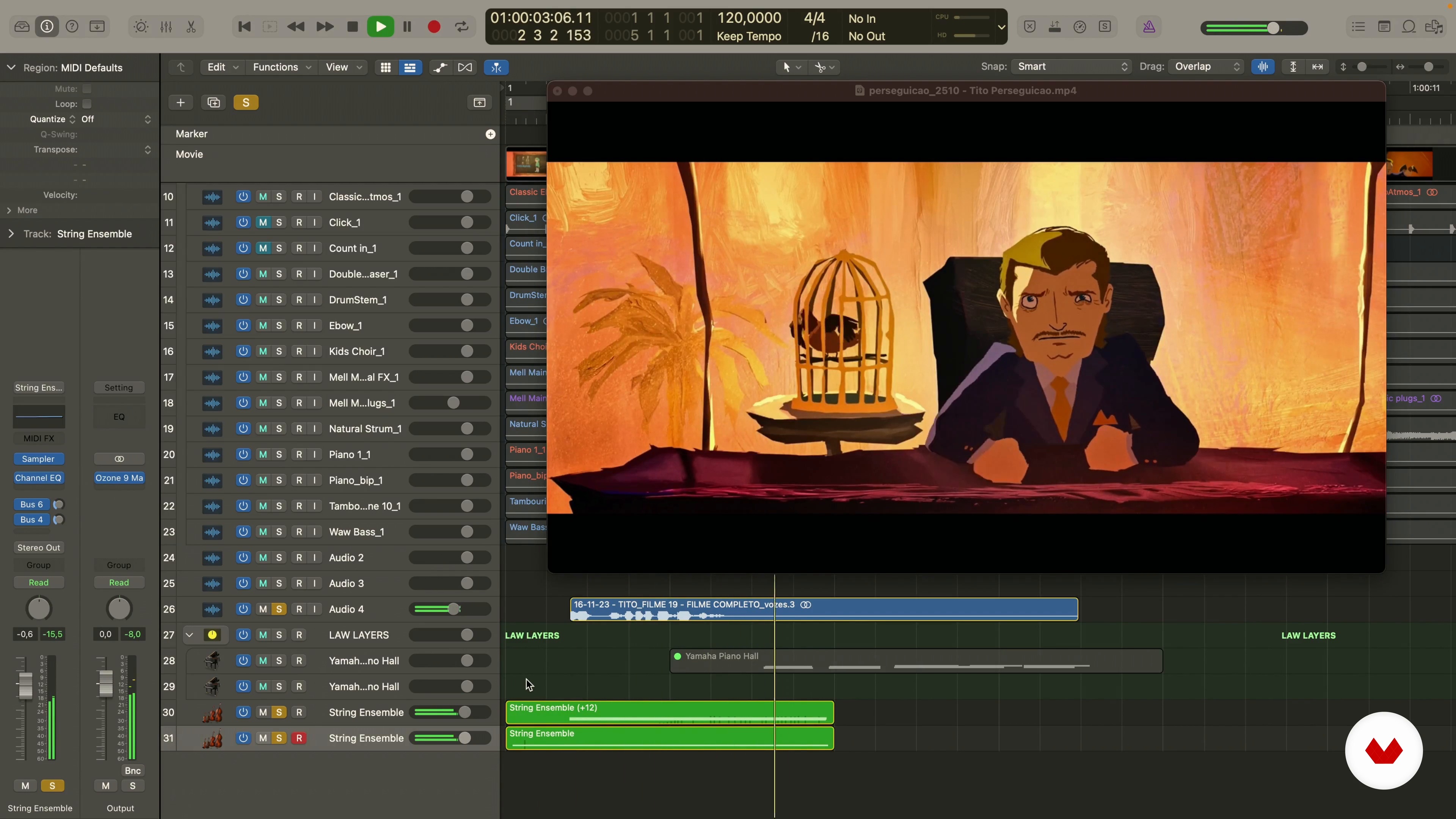Toggle power button on Piano 1_1 track
This screenshot has height=819, width=1456.
(243, 455)
